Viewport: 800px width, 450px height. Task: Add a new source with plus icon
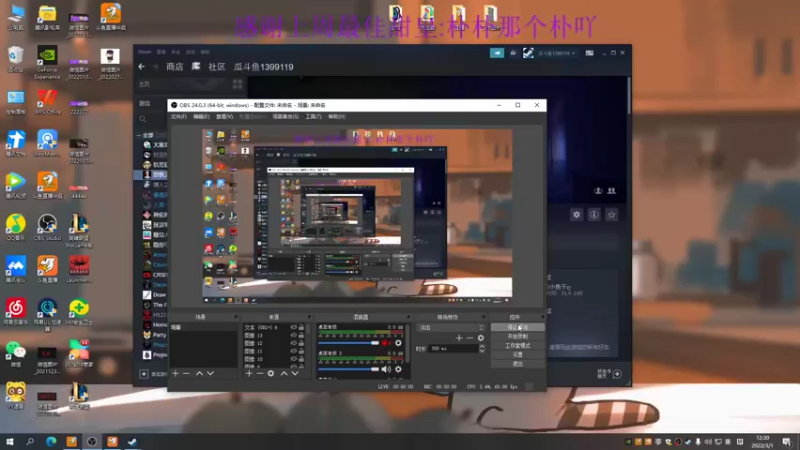(249, 373)
